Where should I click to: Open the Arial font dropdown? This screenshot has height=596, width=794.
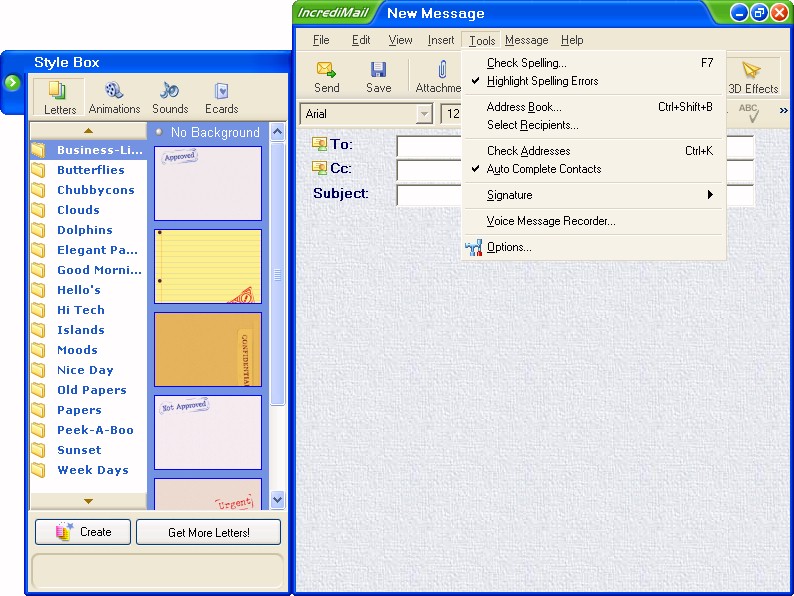pyautogui.click(x=424, y=114)
